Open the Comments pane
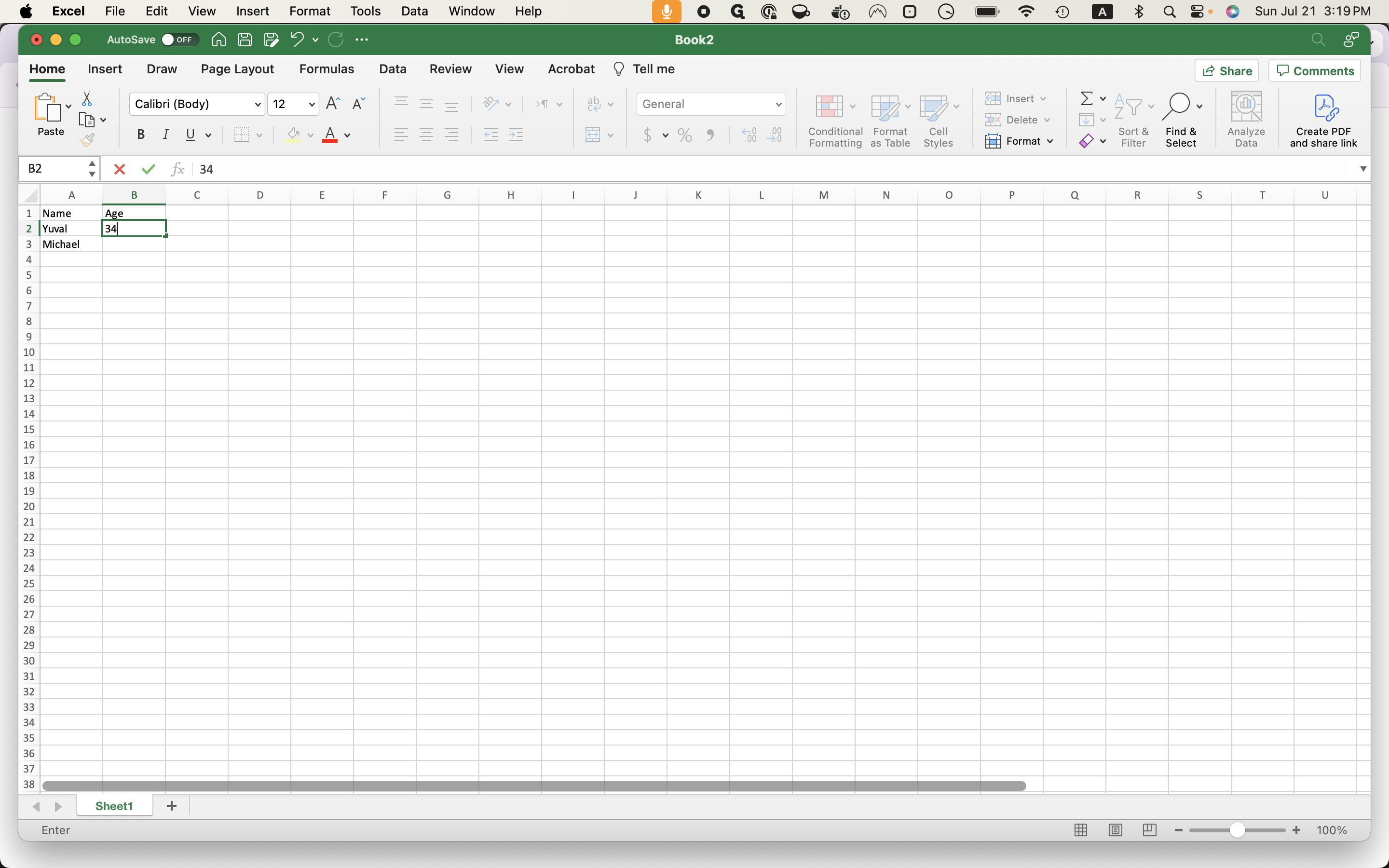Image resolution: width=1389 pixels, height=868 pixels. pos(1314,70)
